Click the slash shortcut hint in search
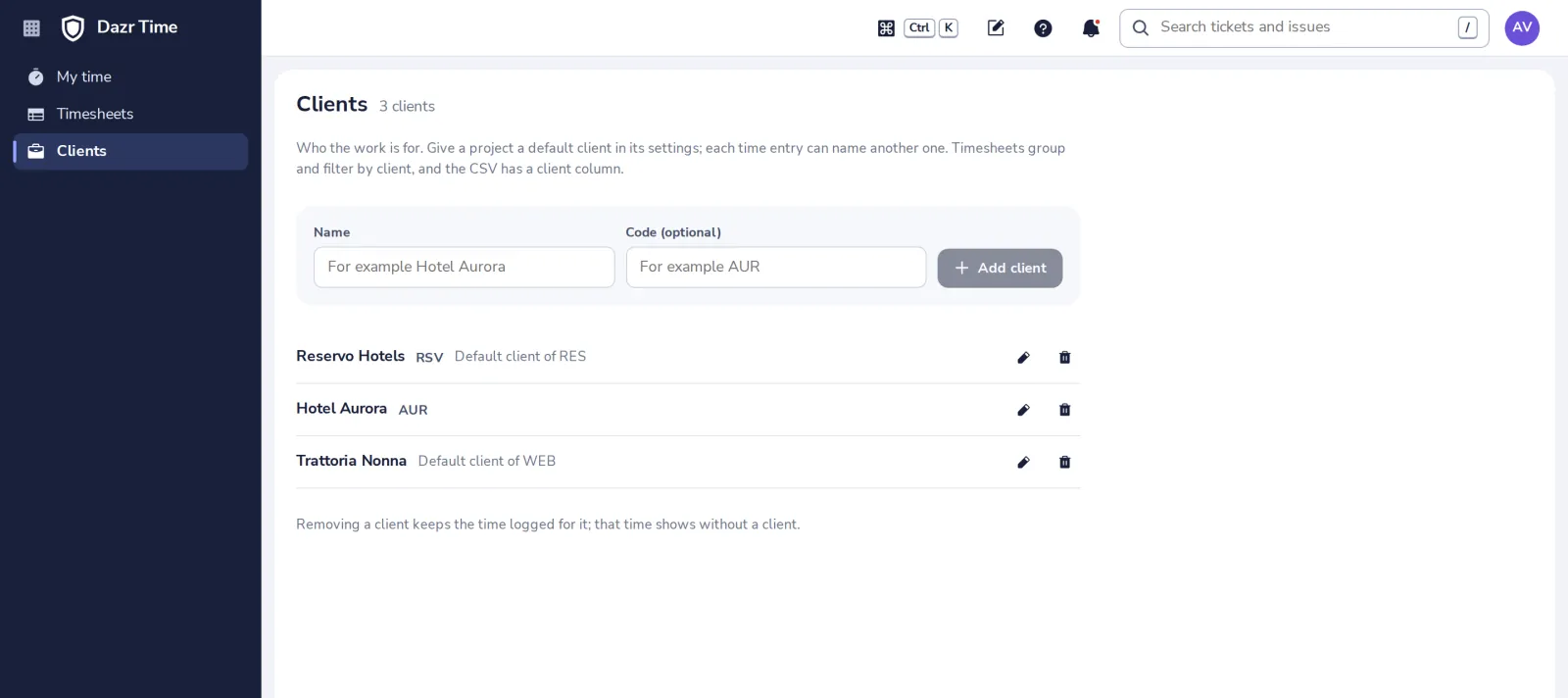Image resolution: width=1568 pixels, height=698 pixels. (1467, 28)
